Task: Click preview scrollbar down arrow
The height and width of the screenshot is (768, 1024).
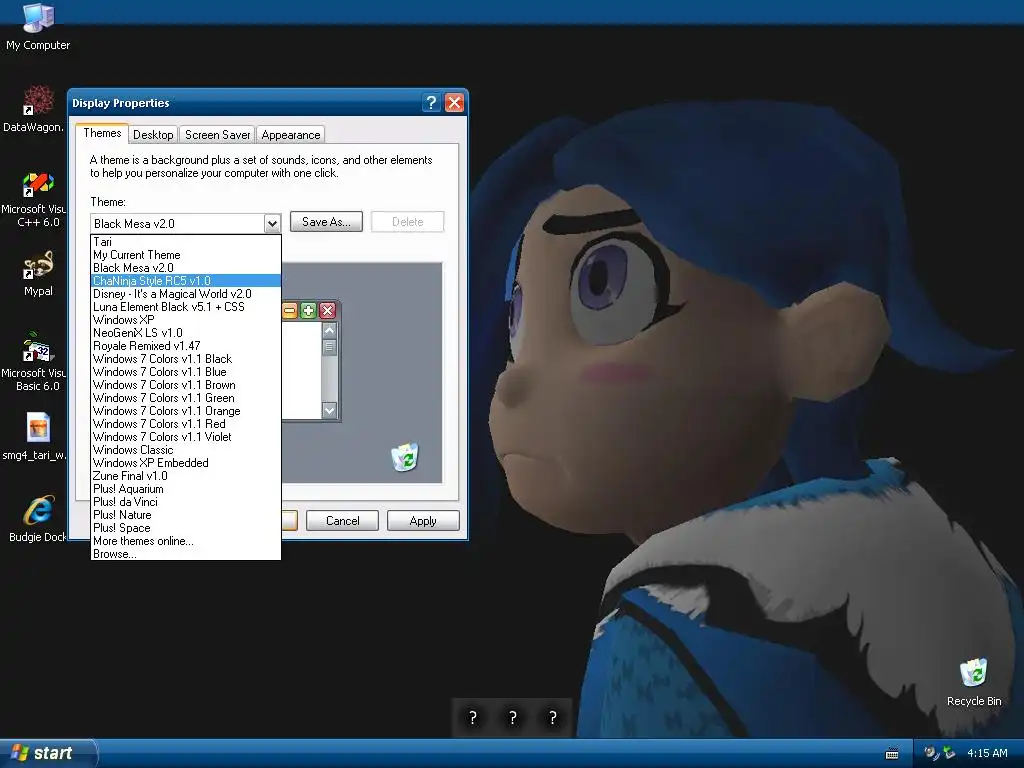Action: pyautogui.click(x=329, y=411)
